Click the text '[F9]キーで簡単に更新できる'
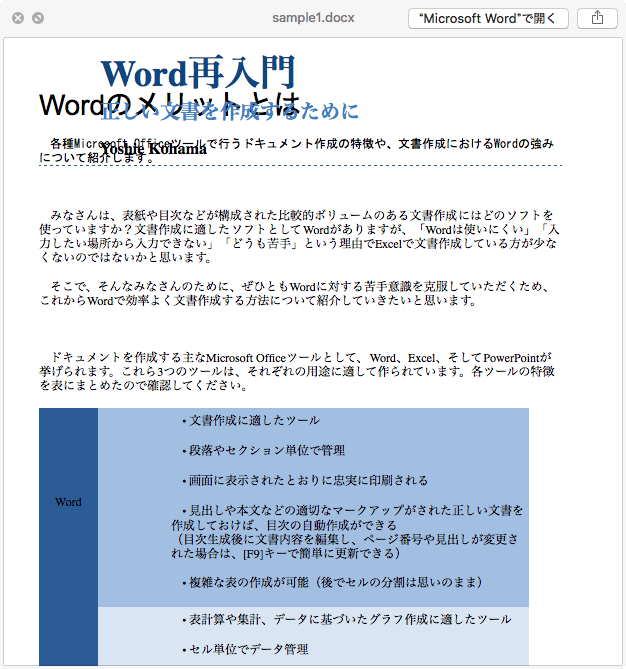 (319, 553)
